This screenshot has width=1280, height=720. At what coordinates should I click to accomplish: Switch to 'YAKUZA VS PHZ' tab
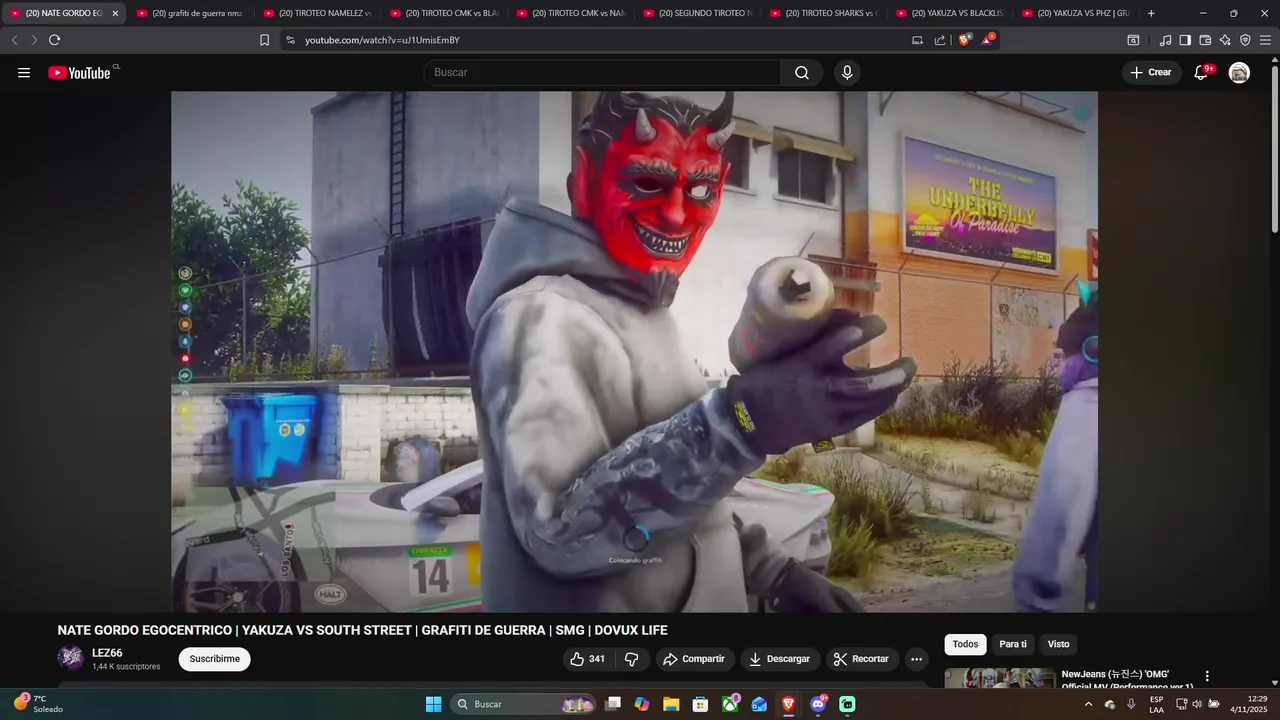click(x=1077, y=13)
